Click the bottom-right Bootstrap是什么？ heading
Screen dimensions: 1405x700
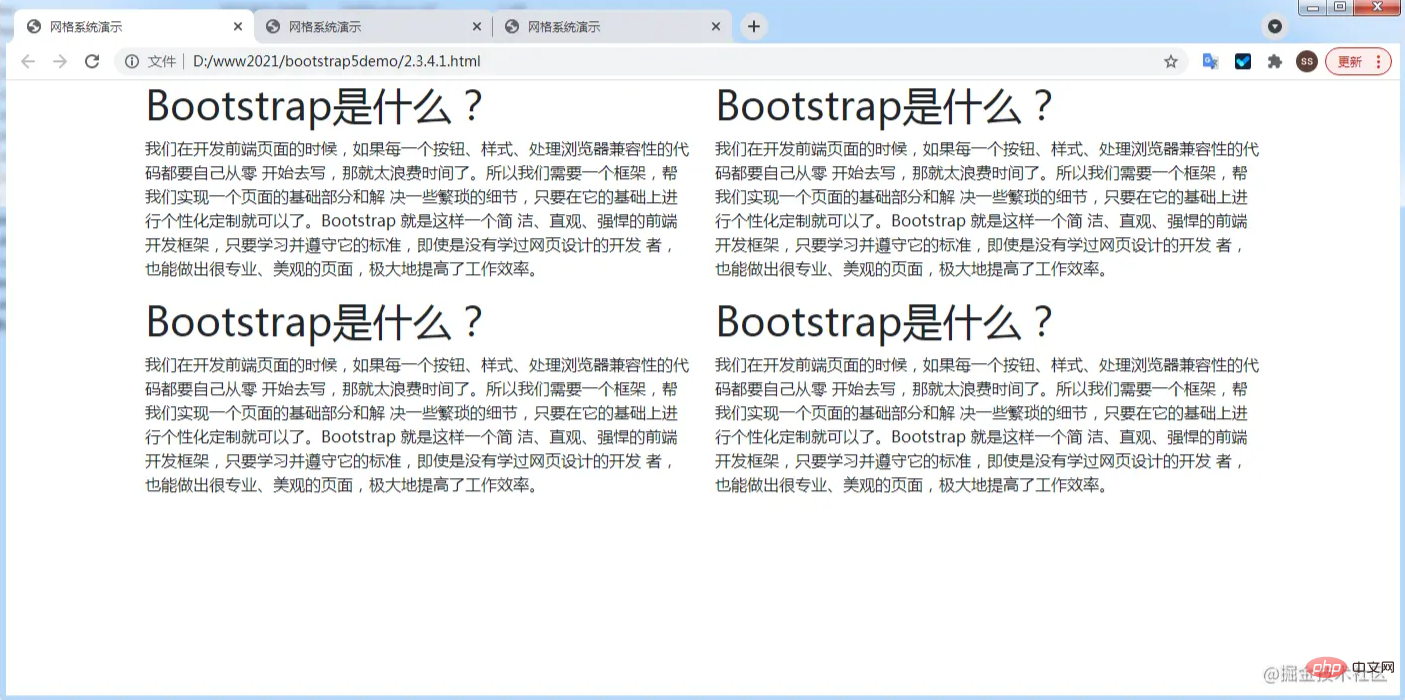(885, 322)
